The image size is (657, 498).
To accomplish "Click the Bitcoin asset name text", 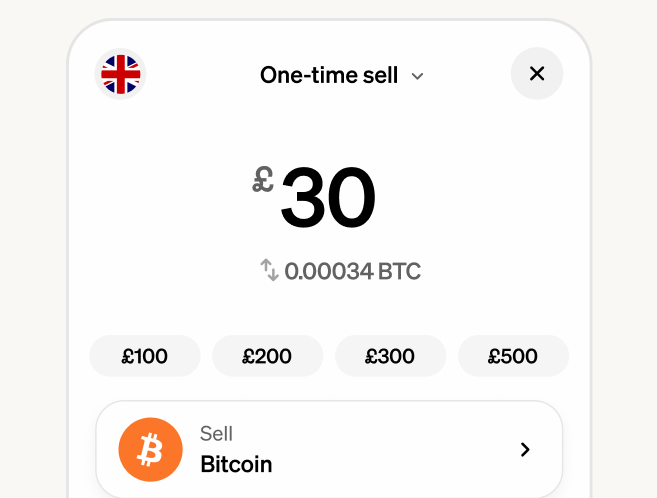I will [236, 464].
